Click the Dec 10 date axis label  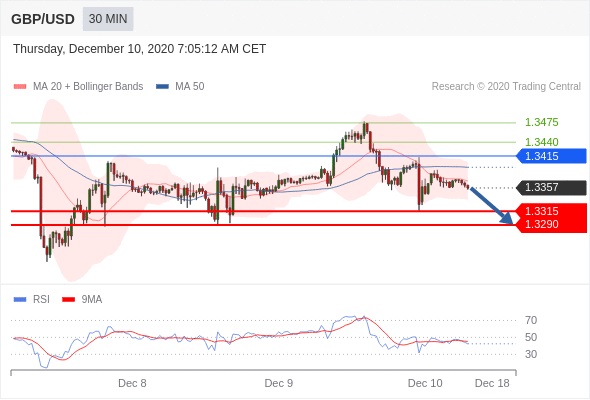click(425, 383)
